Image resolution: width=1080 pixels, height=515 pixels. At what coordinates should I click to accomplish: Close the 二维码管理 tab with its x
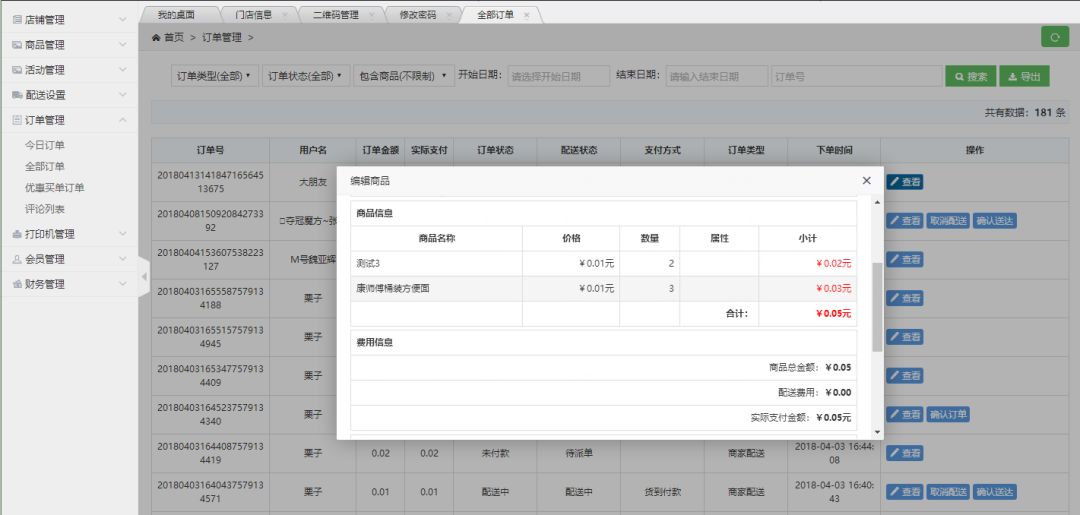[371, 15]
